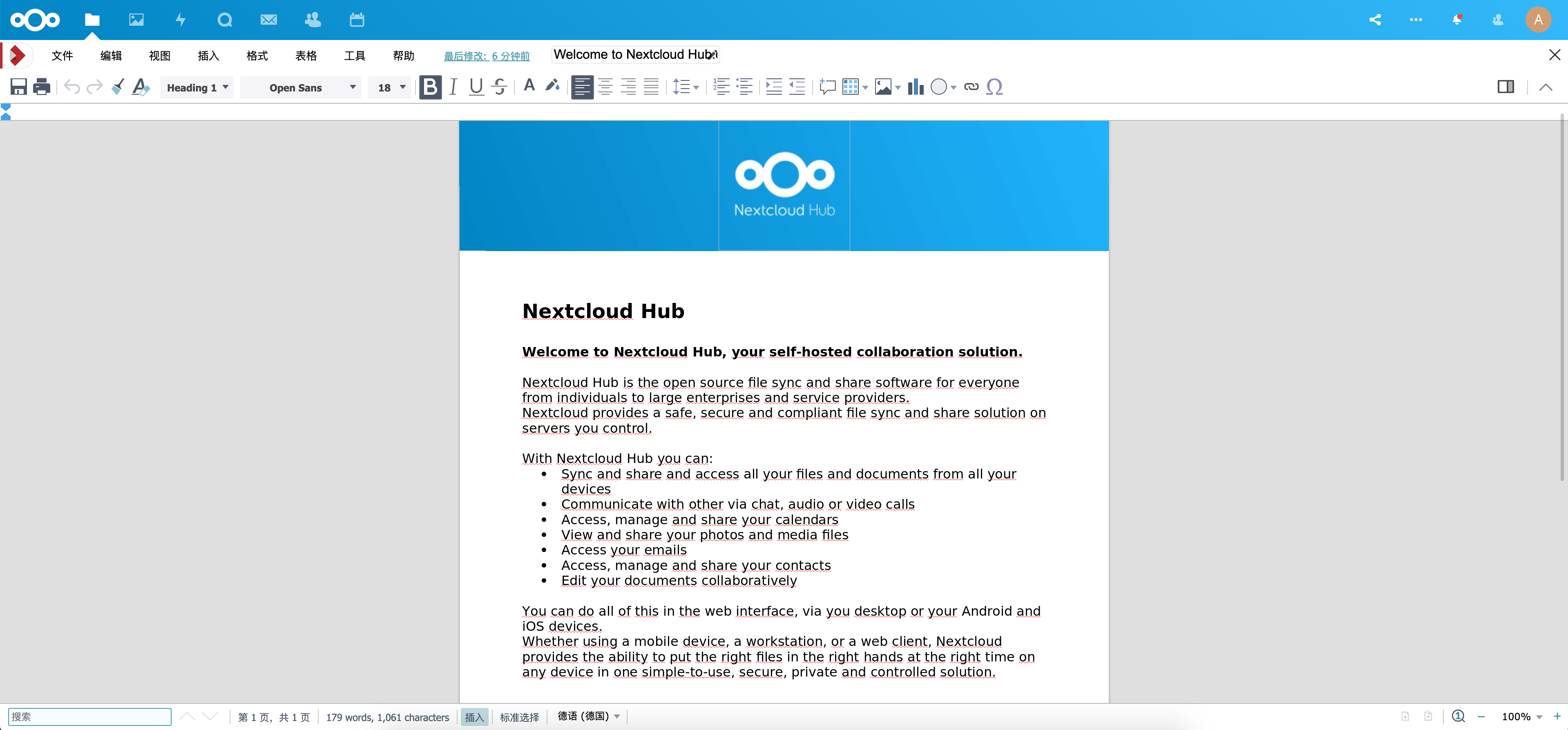Screen dimensions: 1568x730
Task: Open the 工具 menu
Action: 354,56
